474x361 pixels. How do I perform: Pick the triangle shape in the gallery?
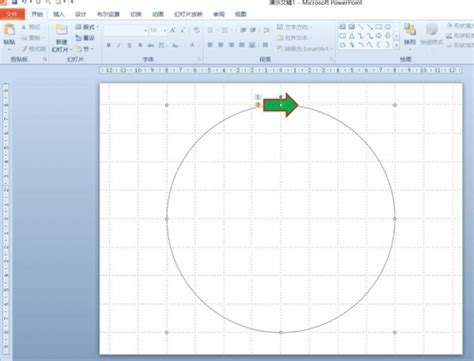pyautogui.click(x=351, y=36)
